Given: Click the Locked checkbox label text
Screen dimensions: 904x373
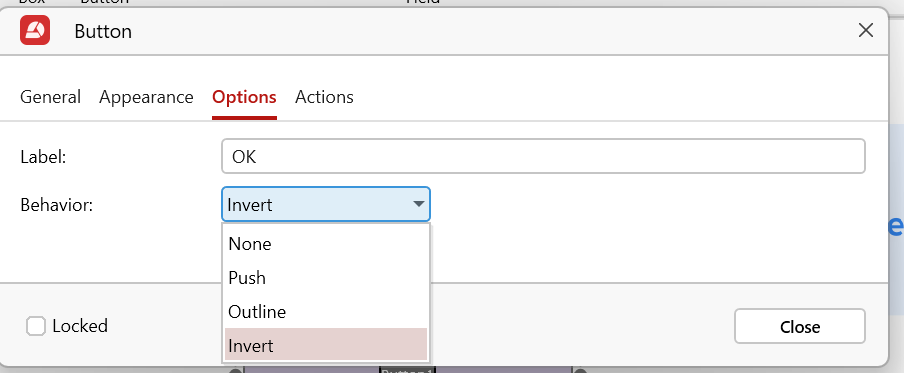Looking at the screenshot, I should click(x=80, y=326).
